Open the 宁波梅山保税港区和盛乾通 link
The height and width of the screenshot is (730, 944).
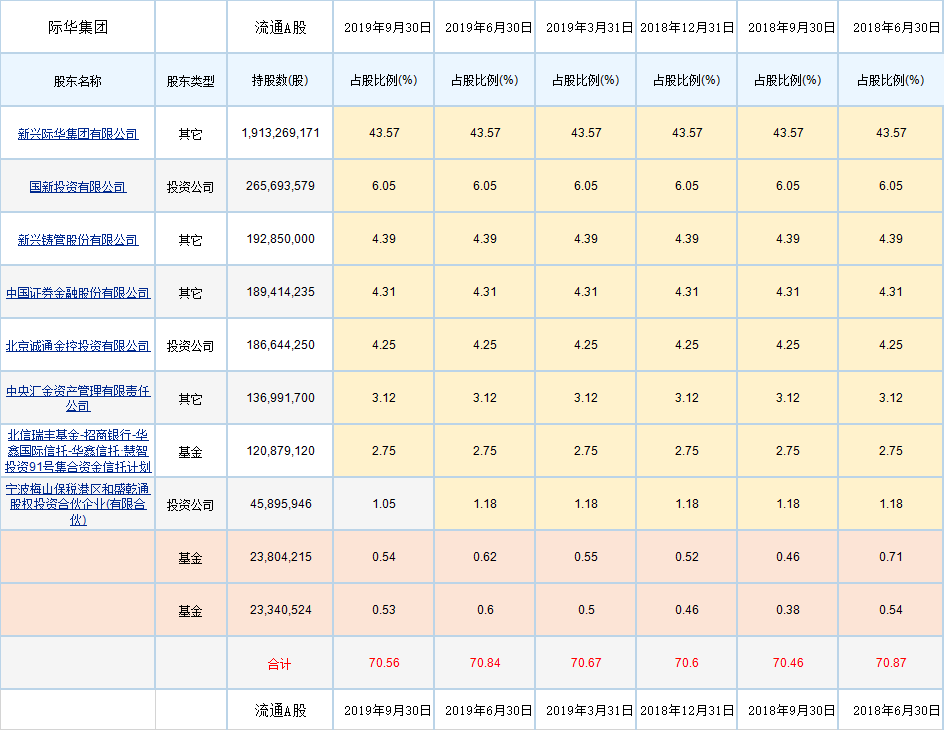[x=78, y=504]
